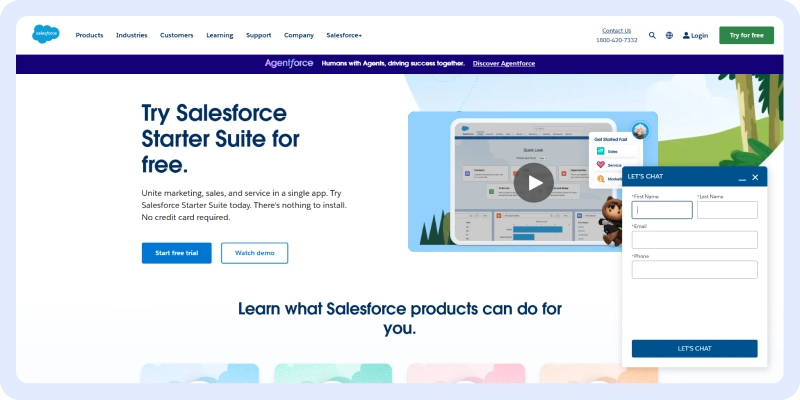Focus the Email input field
This screenshot has width=800, height=400.
click(x=694, y=240)
